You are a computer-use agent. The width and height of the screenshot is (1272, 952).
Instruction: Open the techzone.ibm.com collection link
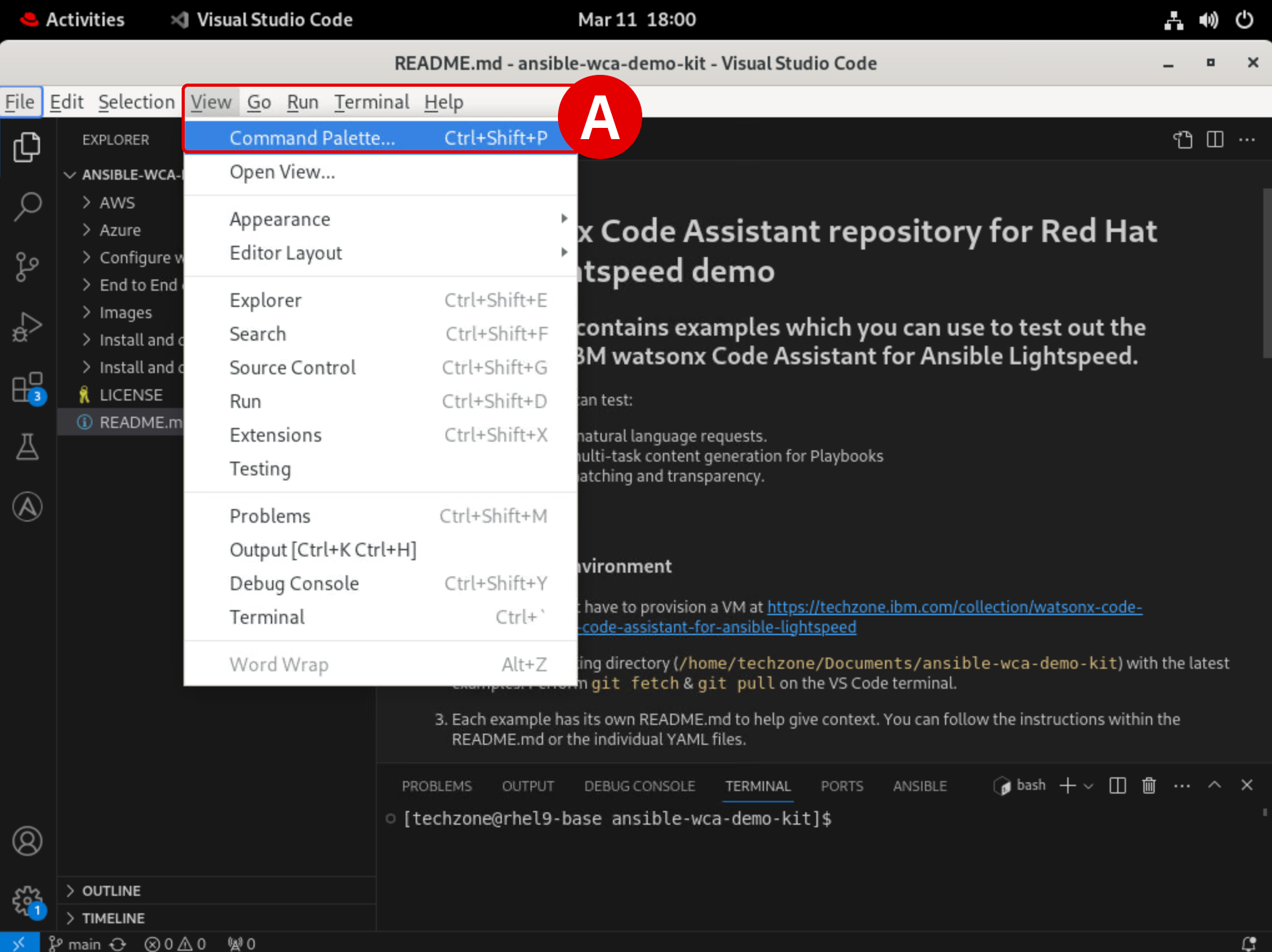tap(954, 607)
